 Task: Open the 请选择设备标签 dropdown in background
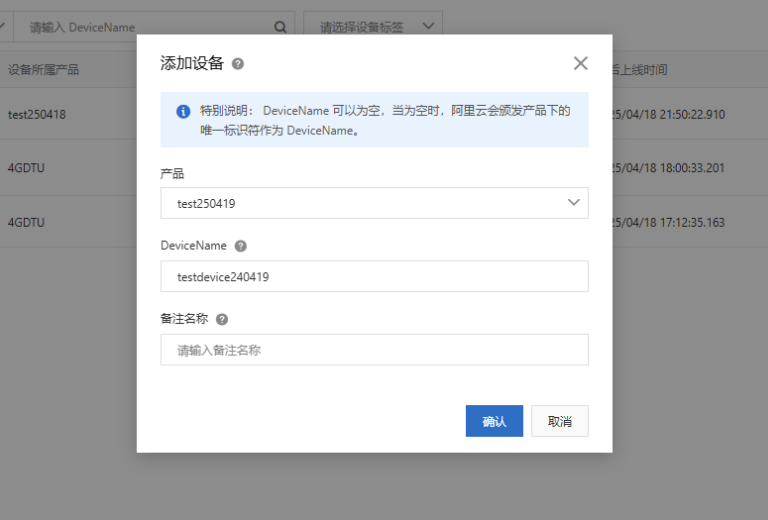pyautogui.click(x=373, y=26)
